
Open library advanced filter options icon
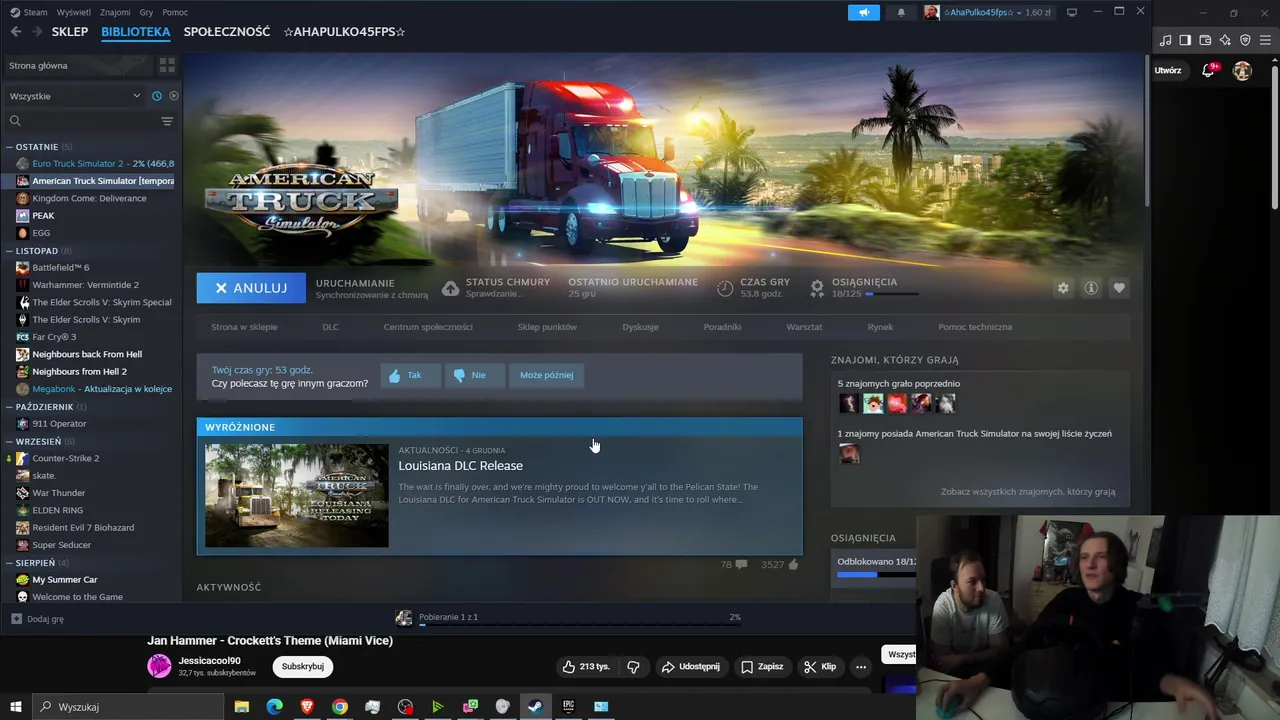point(167,121)
